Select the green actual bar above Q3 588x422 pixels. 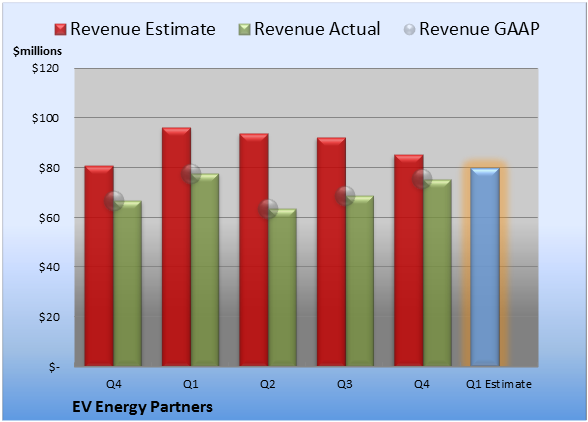click(360, 281)
